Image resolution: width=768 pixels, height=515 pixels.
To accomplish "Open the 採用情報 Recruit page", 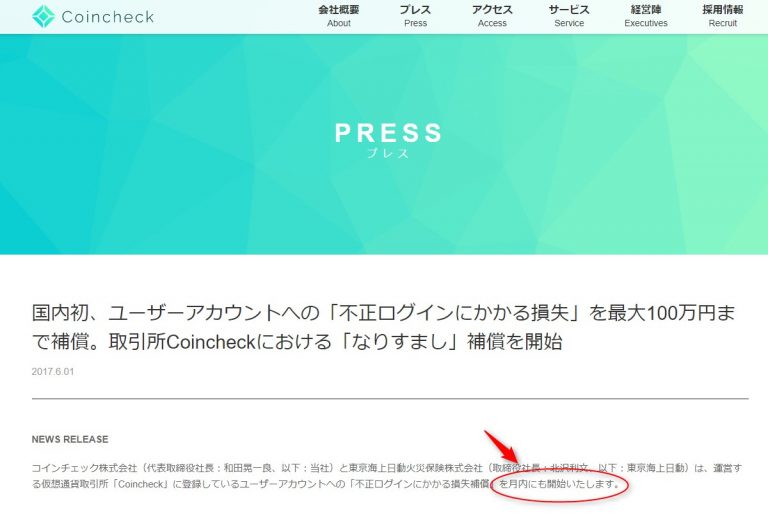I will 722,16.
